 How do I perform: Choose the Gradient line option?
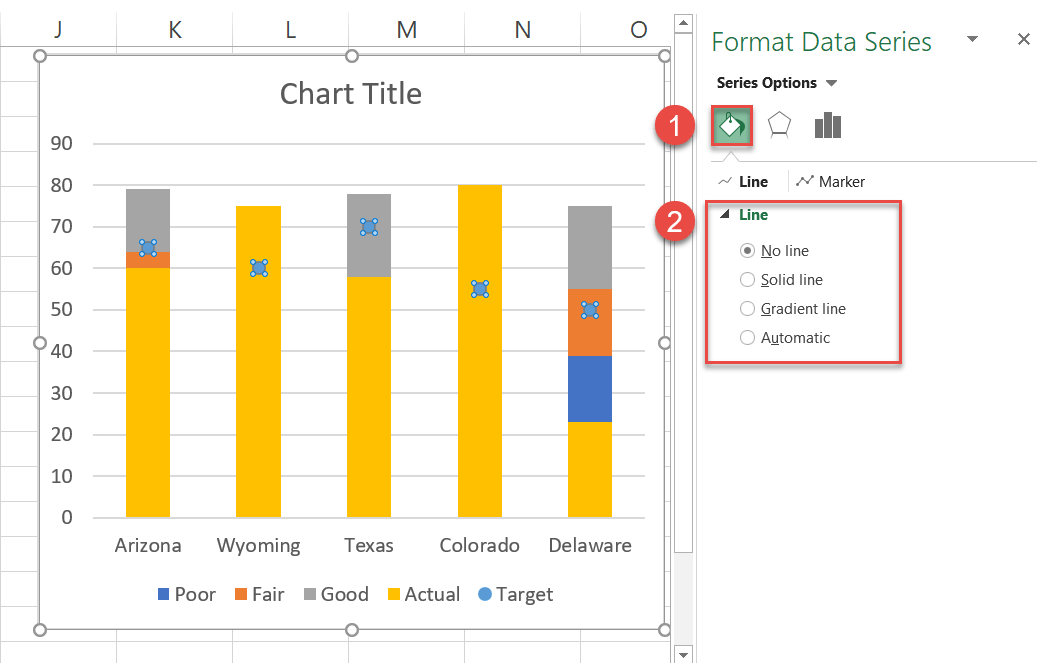(x=747, y=308)
